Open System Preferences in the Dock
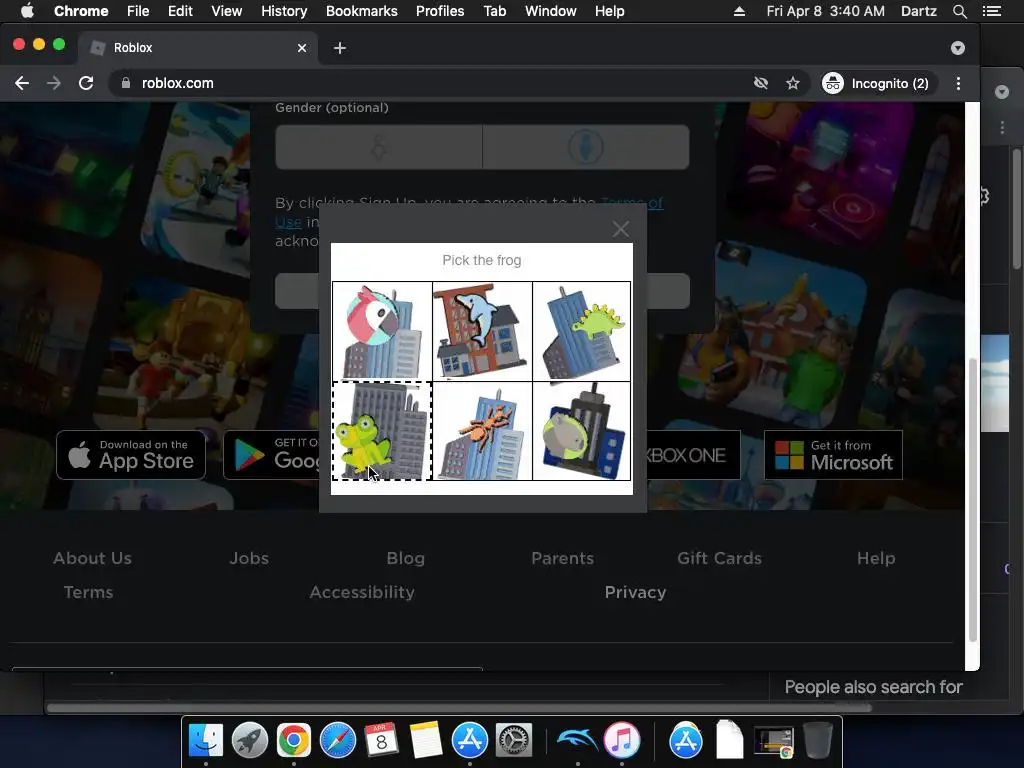 [x=514, y=741]
